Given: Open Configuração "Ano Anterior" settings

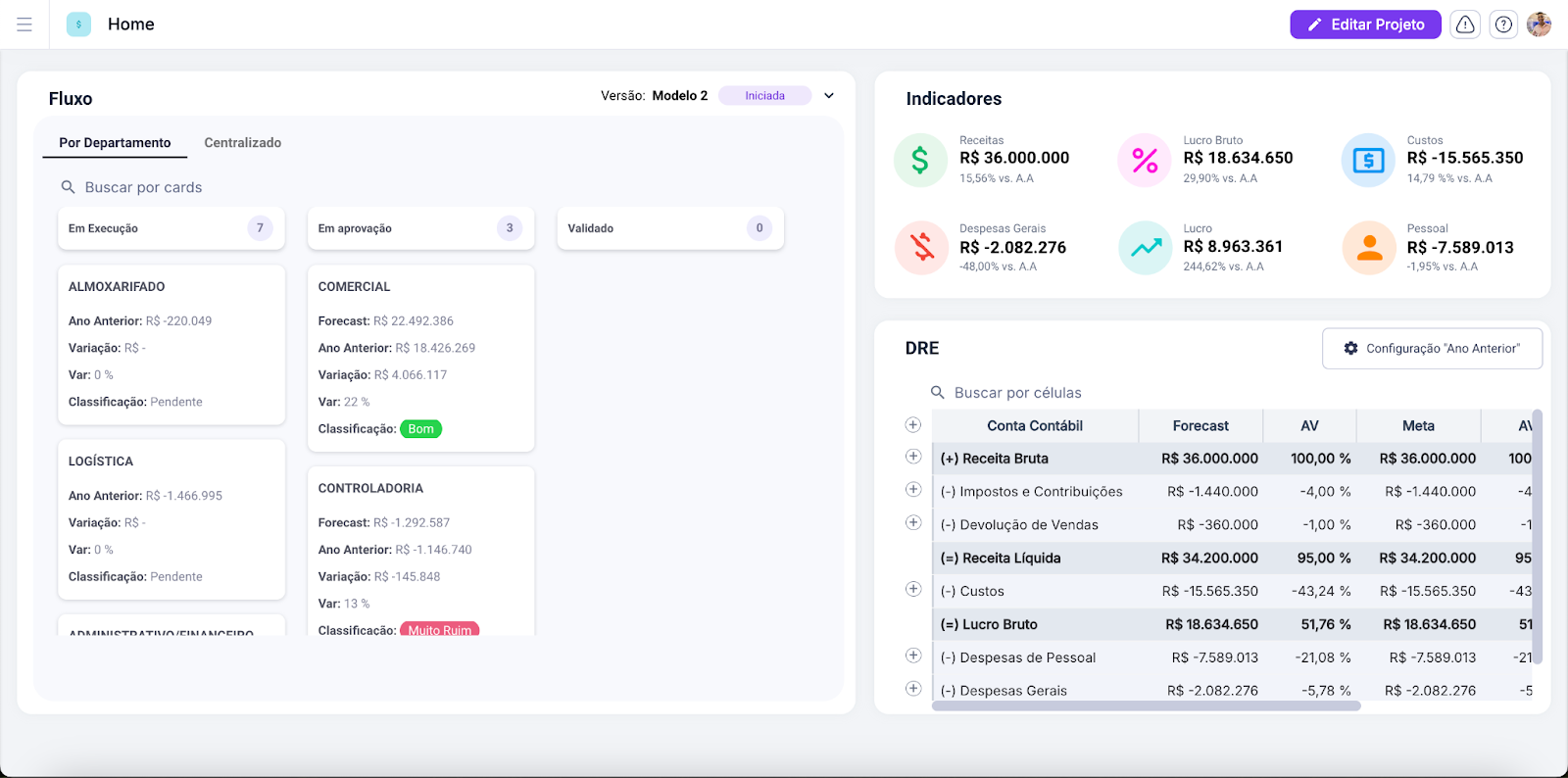Looking at the screenshot, I should click(x=1432, y=349).
